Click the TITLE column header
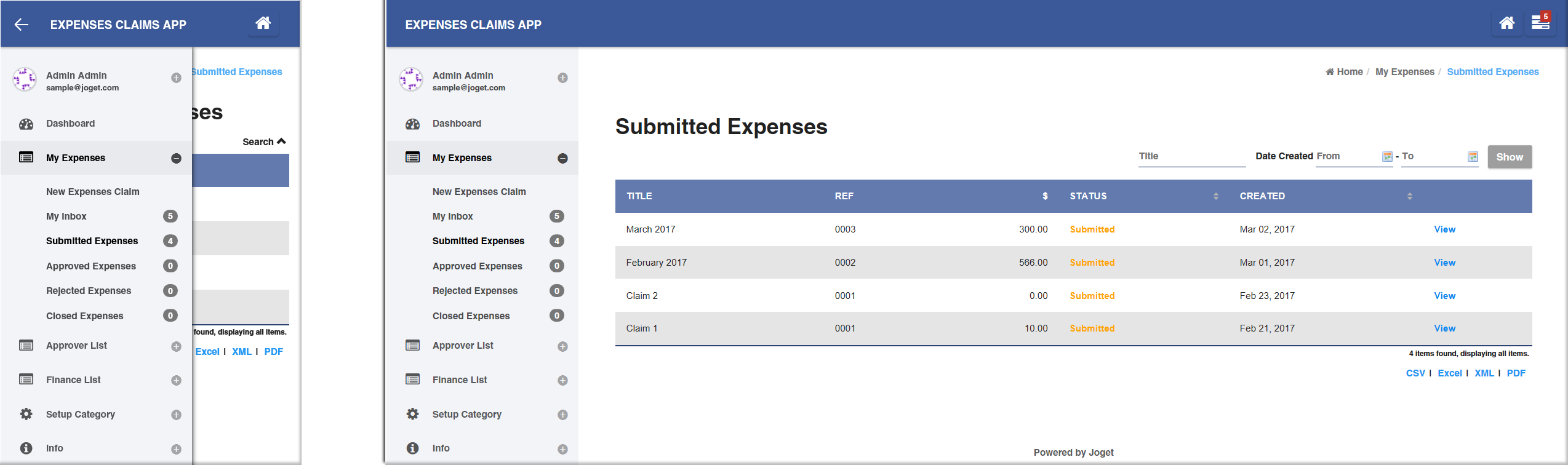 [639, 196]
